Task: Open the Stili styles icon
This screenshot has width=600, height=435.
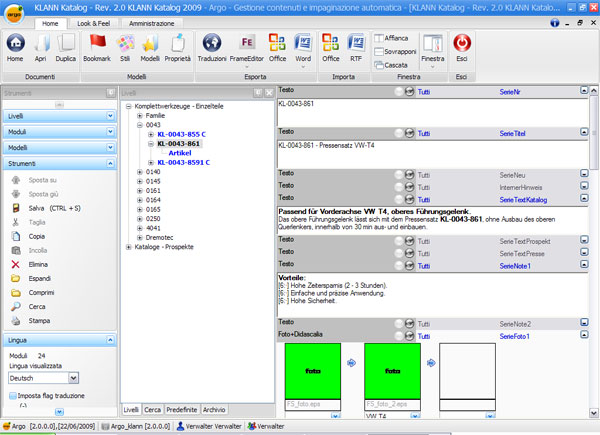Action: tap(125, 43)
